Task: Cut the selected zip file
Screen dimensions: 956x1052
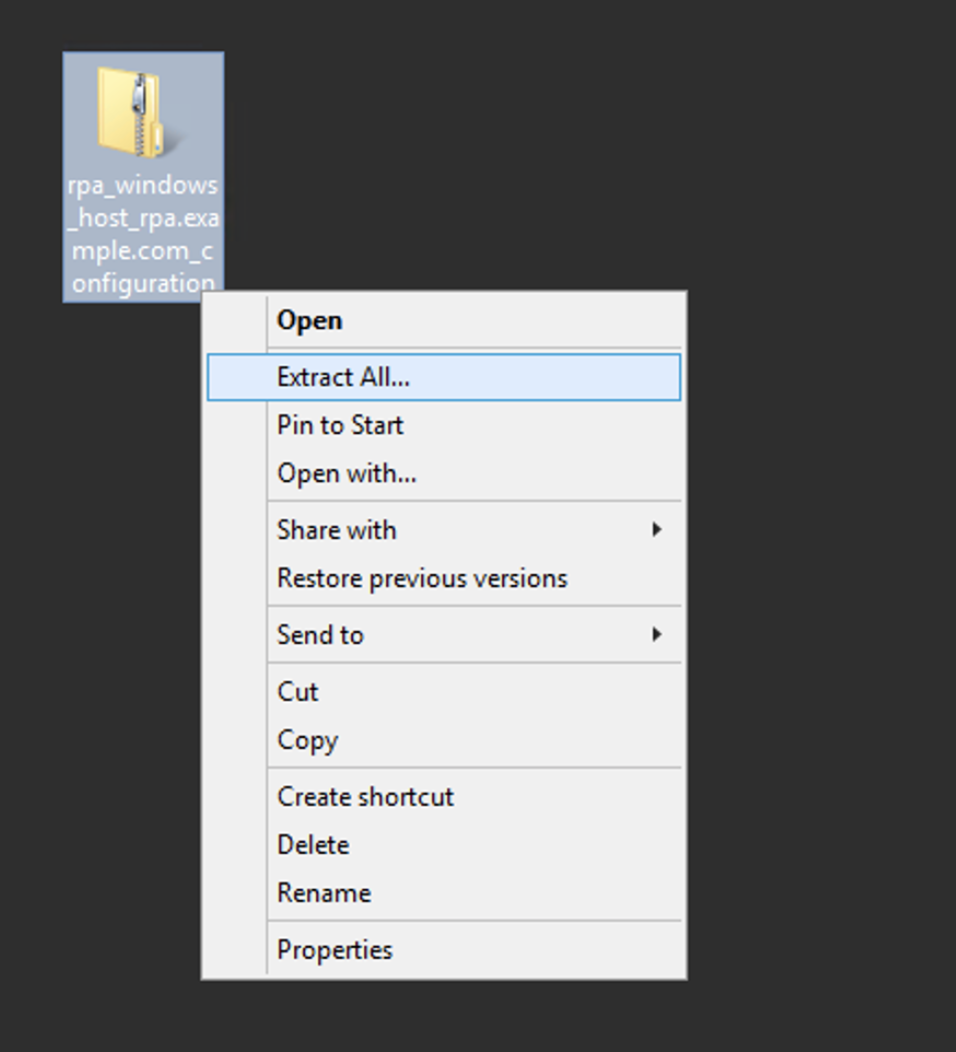Action: [443, 692]
